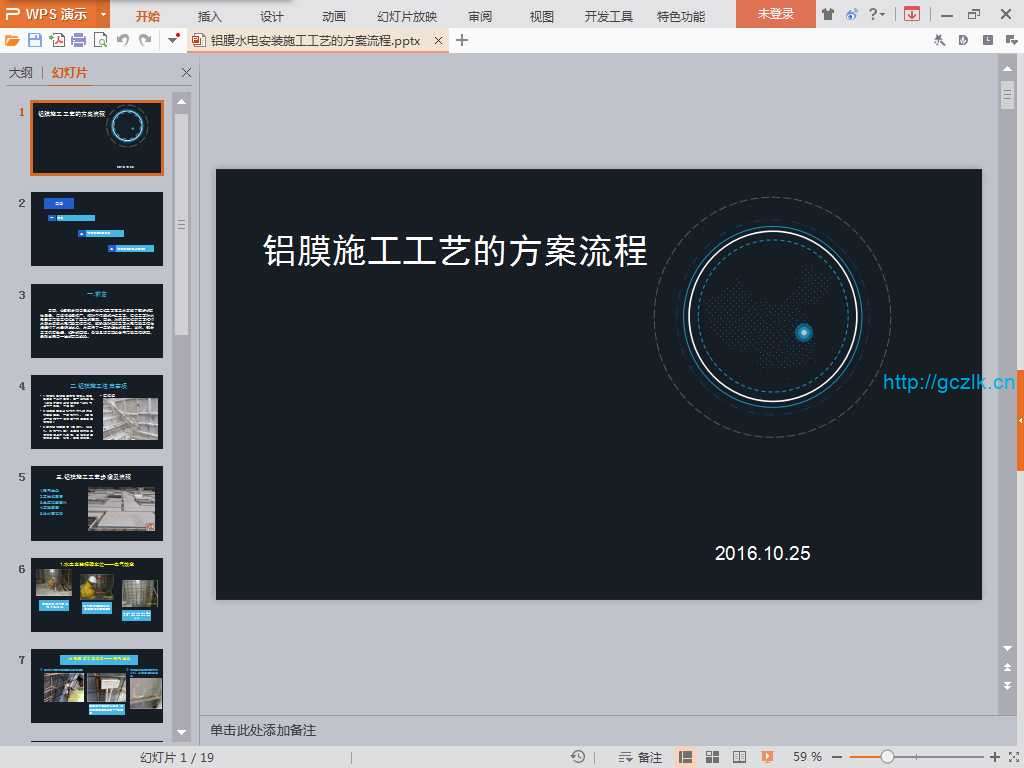Click the Undo arrow
This screenshot has height=768, width=1024.
[x=123, y=40]
